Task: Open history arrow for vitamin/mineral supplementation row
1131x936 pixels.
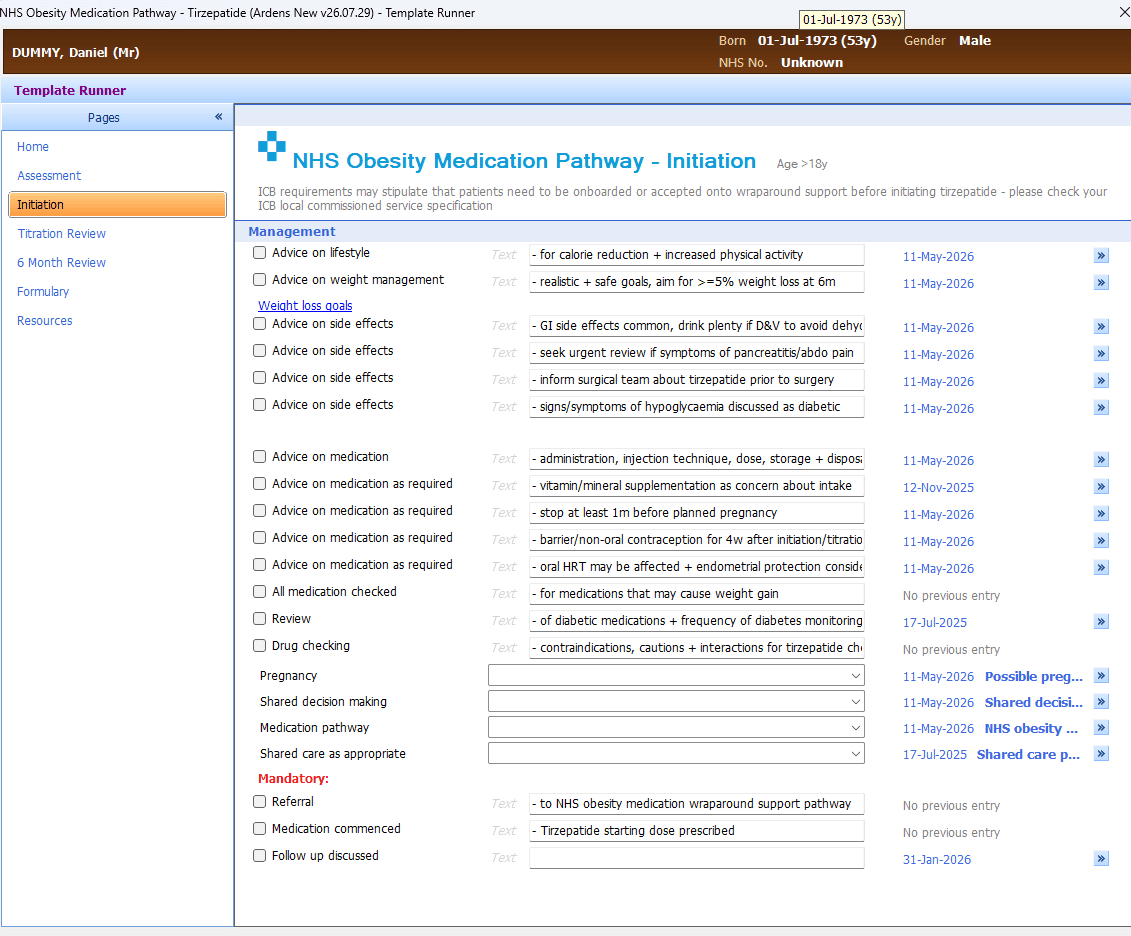Action: pos(1101,487)
